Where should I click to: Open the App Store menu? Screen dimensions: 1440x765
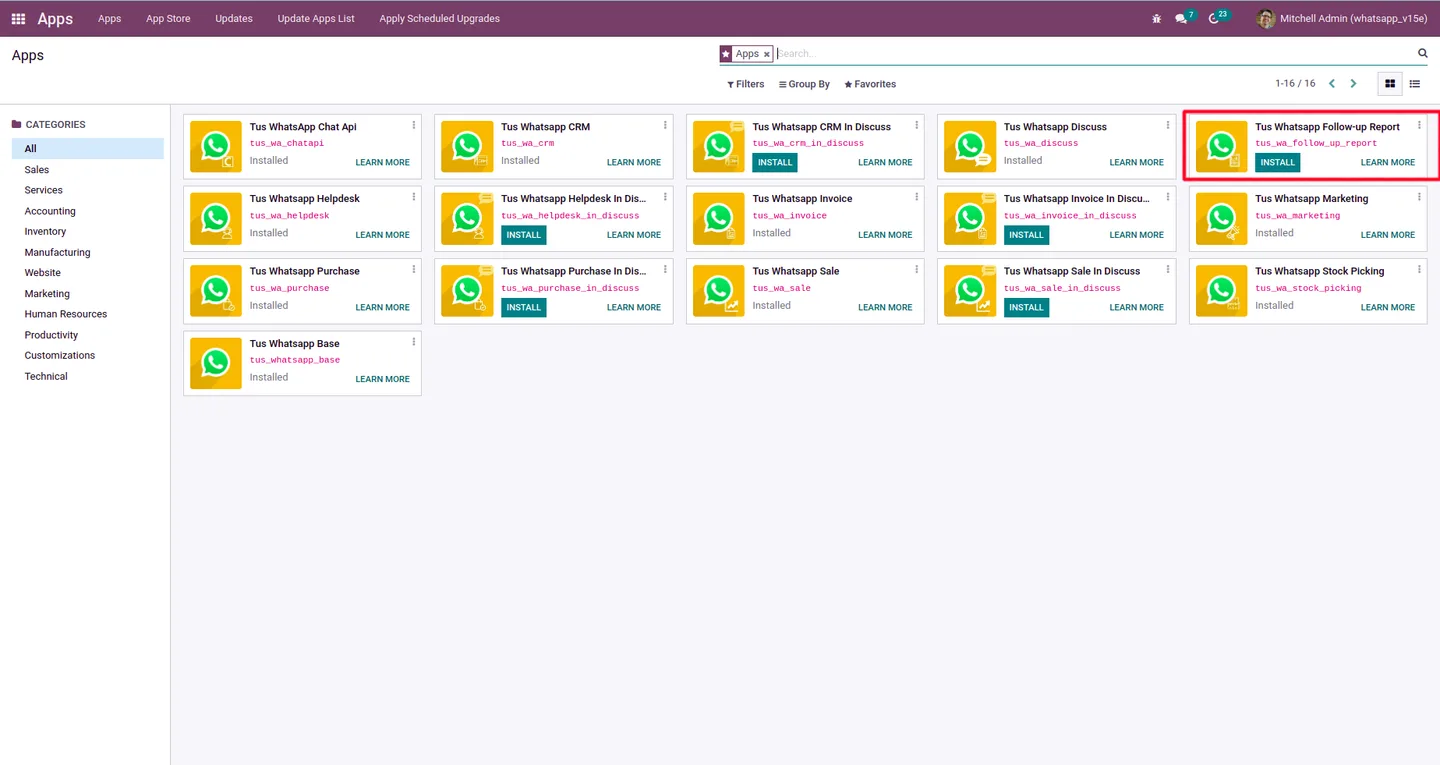point(168,18)
